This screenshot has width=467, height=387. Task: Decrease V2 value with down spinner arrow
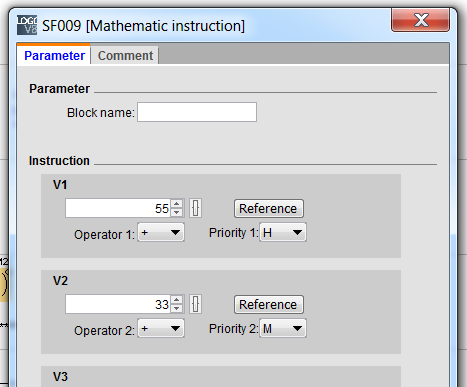tap(177, 309)
